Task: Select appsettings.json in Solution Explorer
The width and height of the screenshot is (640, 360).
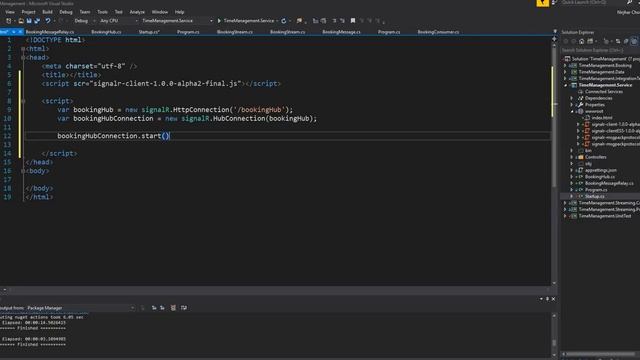Action: pos(600,170)
